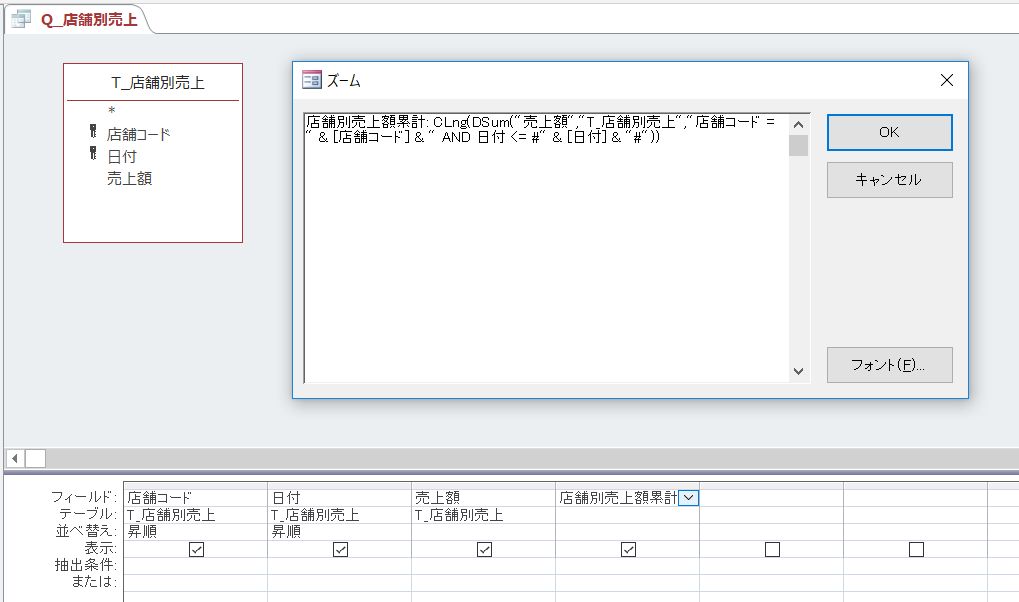Click the 日付 field cell in grid
Image resolution: width=1019 pixels, height=602 pixels.
[x=340, y=498]
